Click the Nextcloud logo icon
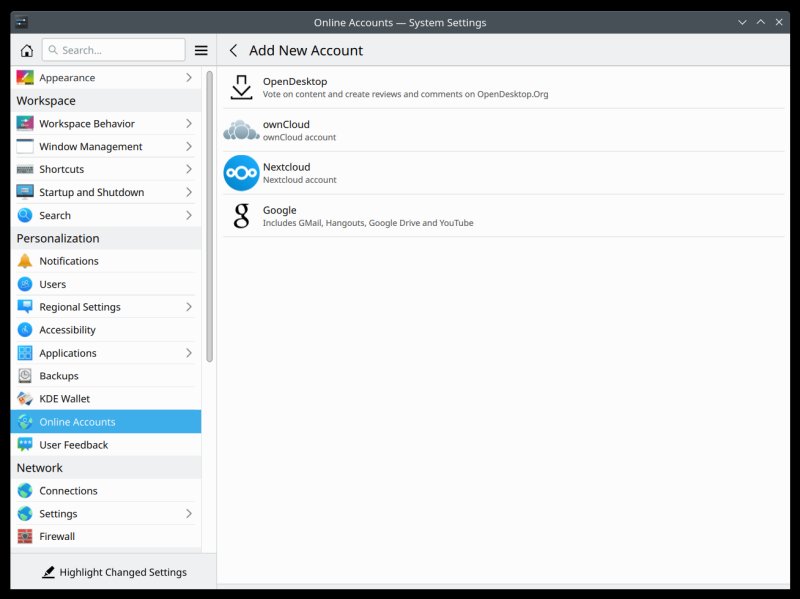 [241, 173]
